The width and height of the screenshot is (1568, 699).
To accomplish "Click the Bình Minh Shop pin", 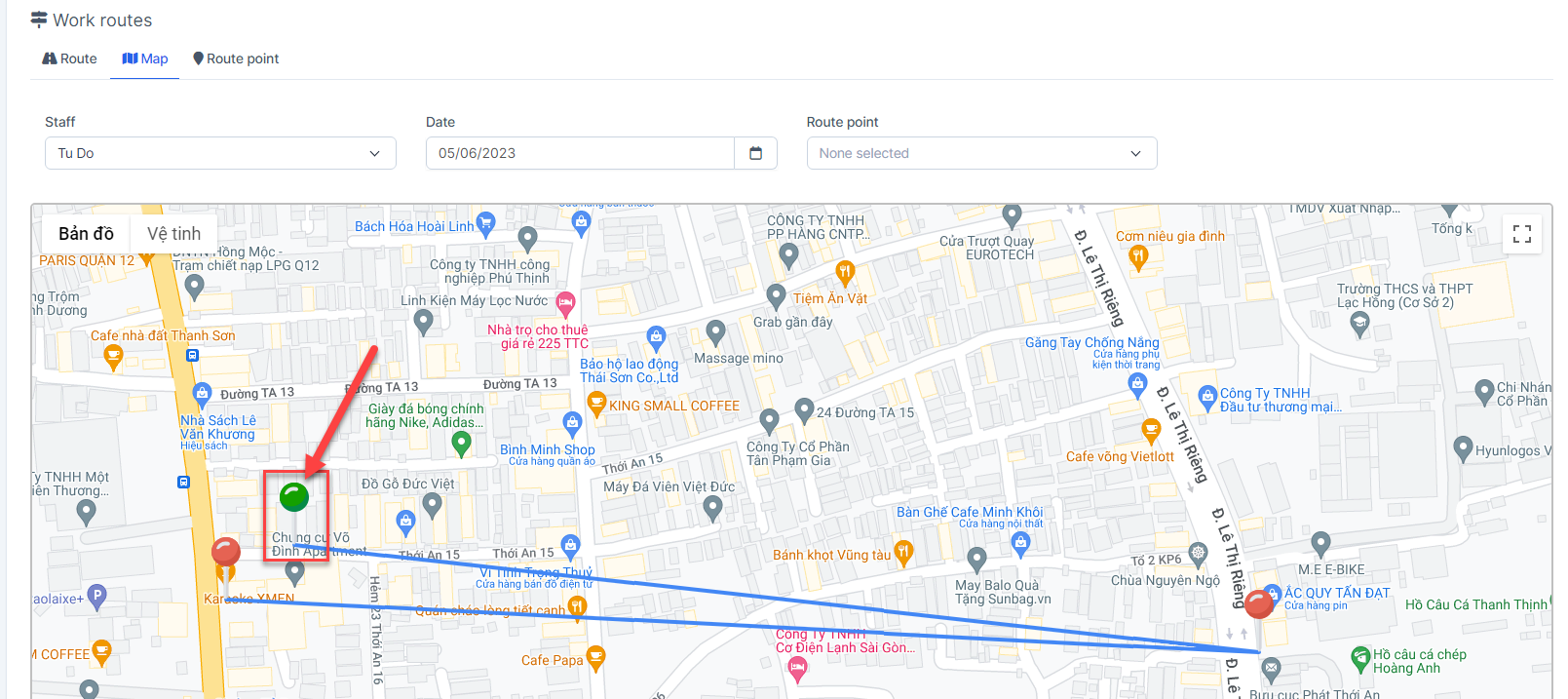I will (572, 422).
